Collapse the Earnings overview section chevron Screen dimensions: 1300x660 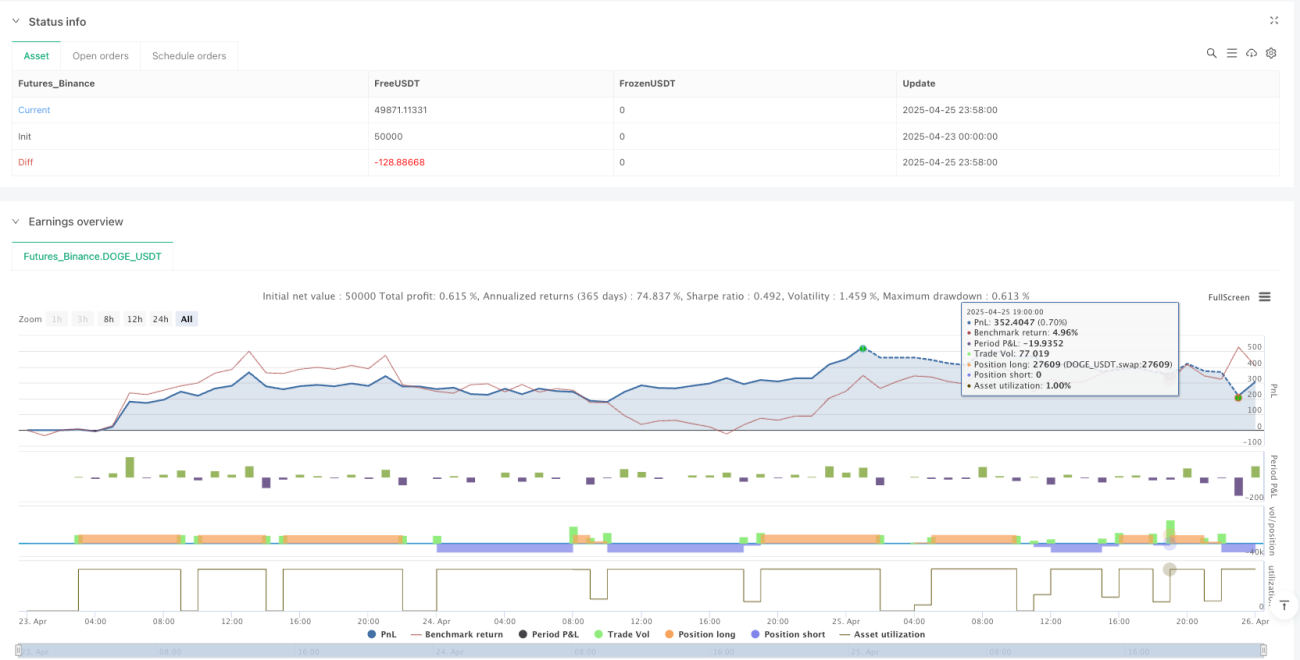coord(15,222)
